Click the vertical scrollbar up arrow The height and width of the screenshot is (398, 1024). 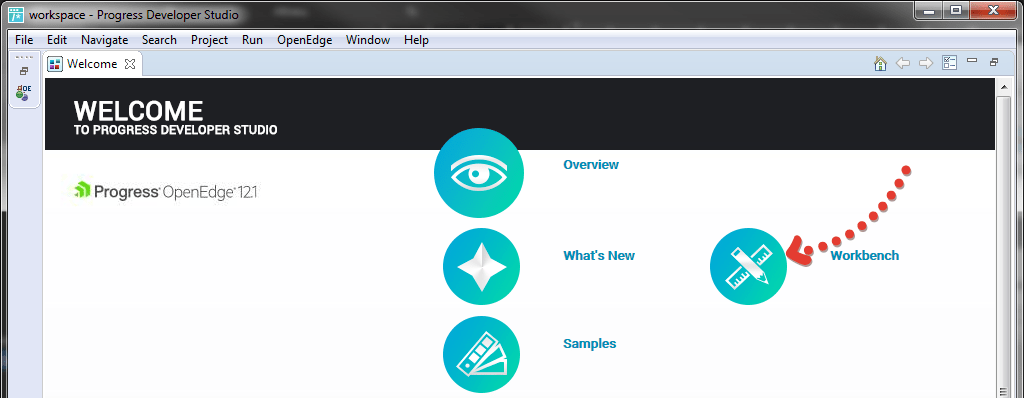point(1005,86)
